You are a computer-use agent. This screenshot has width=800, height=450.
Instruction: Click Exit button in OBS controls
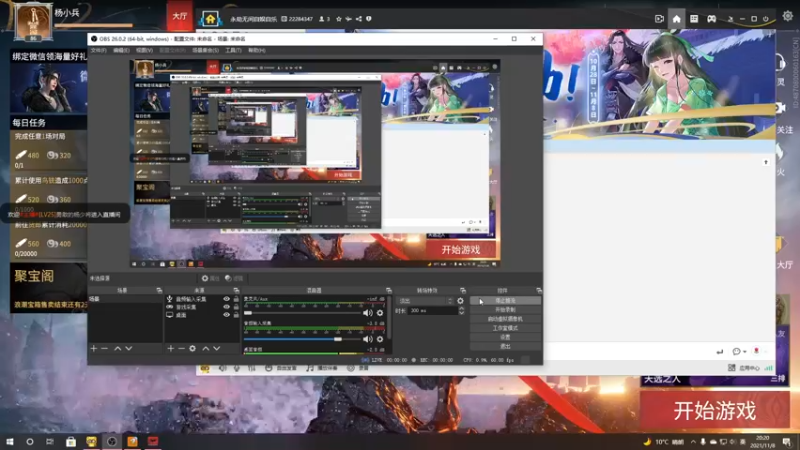505,346
